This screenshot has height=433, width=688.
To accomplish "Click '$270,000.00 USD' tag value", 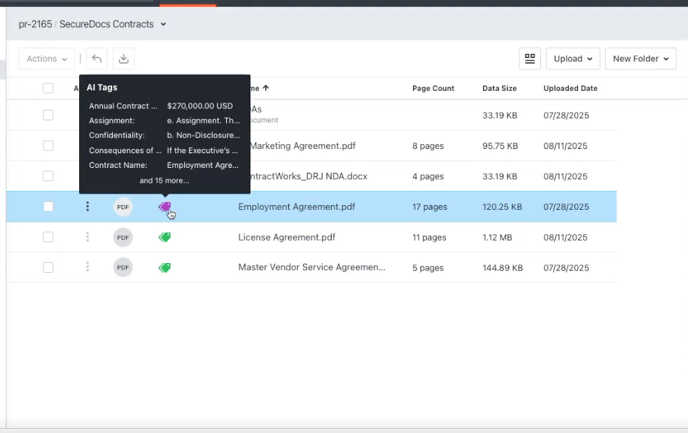I will coord(200,106).
